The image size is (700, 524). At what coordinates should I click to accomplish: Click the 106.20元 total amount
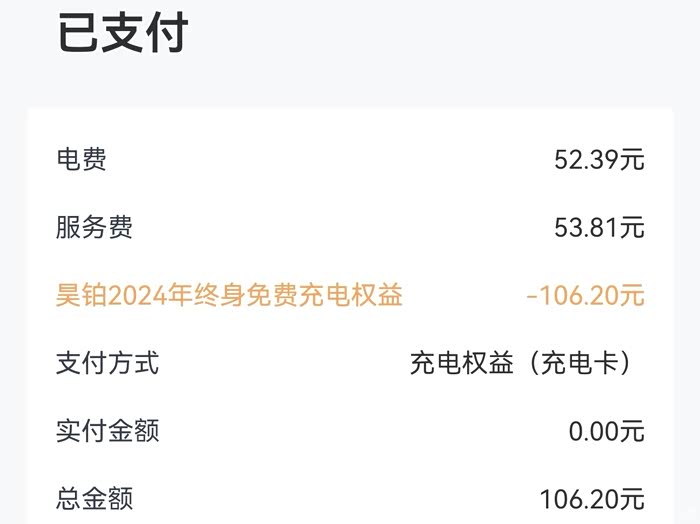[x=592, y=498]
